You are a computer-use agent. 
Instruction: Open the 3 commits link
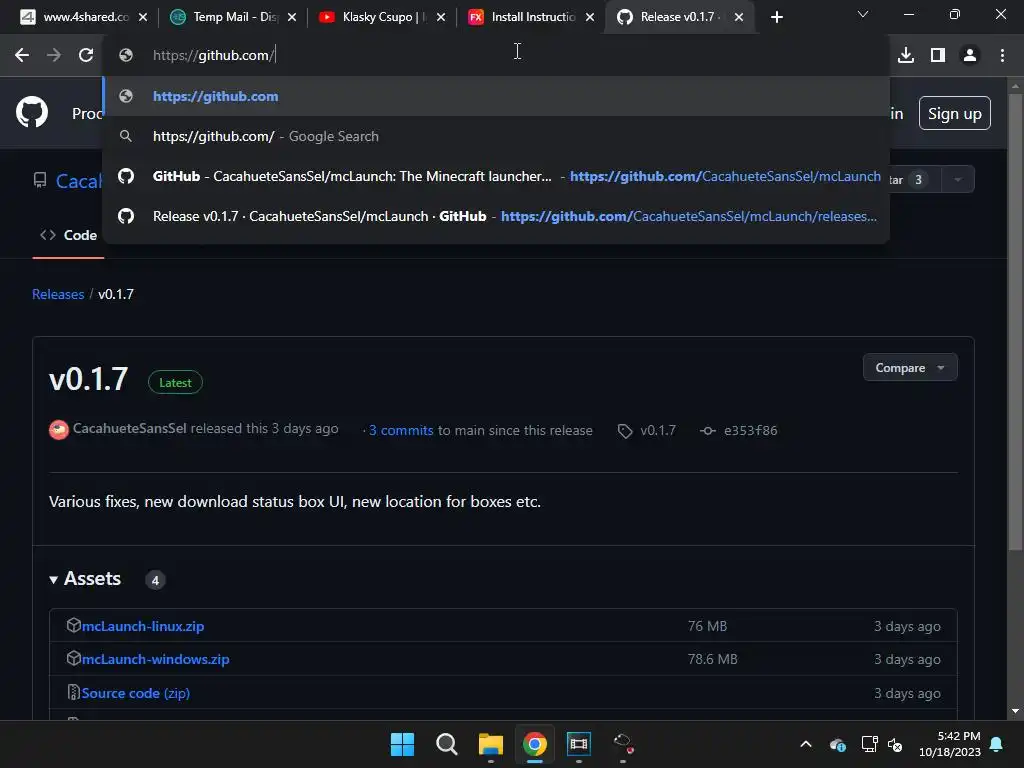401,430
